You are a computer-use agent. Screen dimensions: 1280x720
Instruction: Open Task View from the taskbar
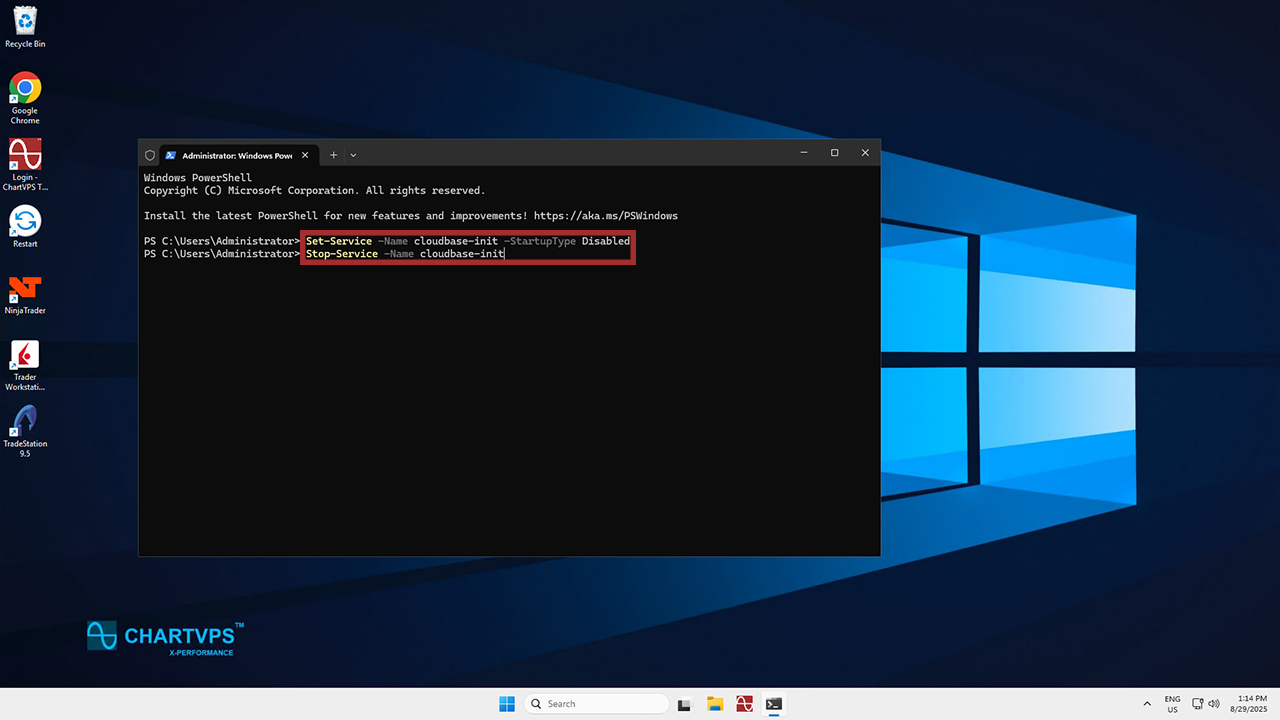coord(685,704)
